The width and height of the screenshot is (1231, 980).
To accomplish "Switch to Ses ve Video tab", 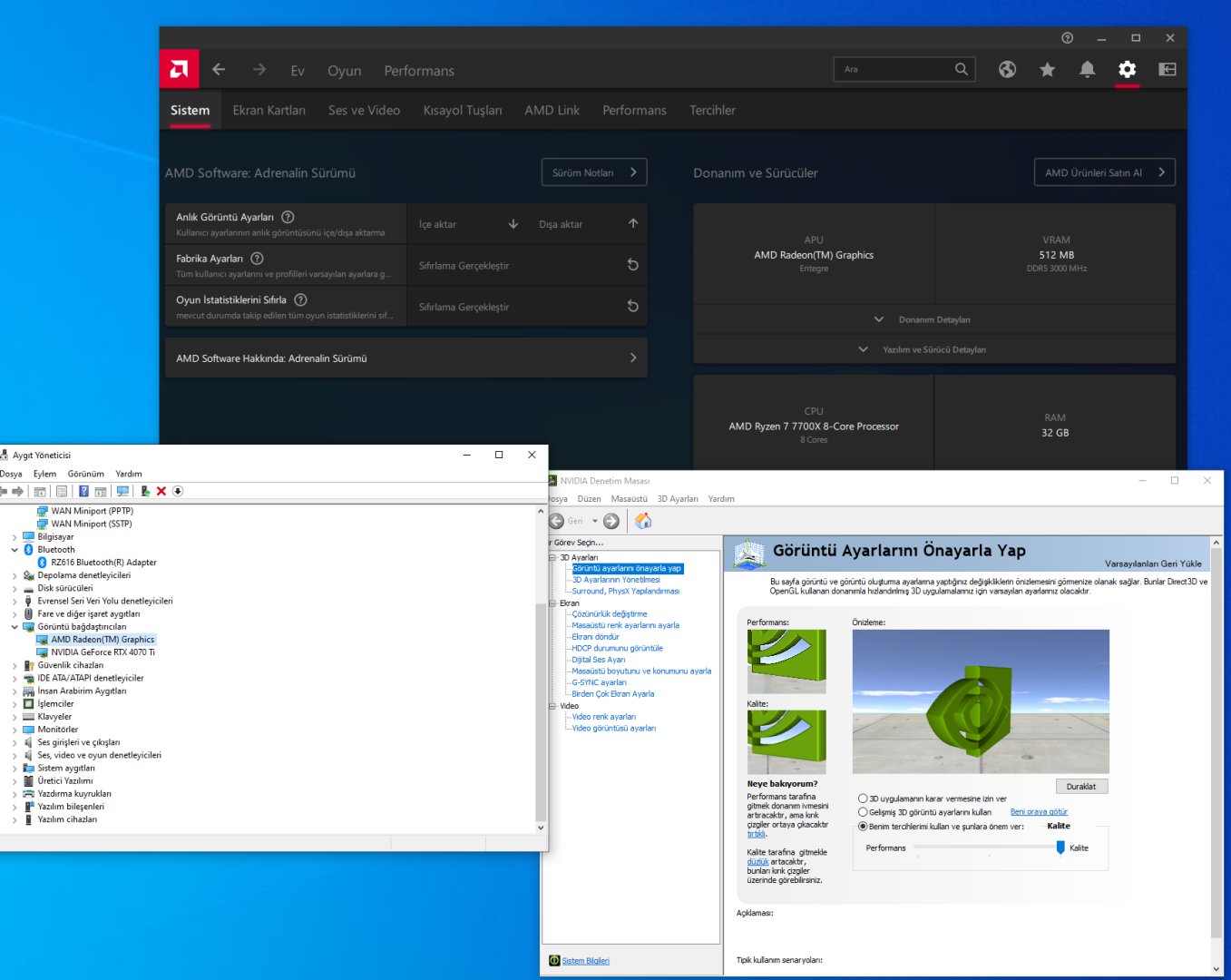I will click(x=364, y=111).
